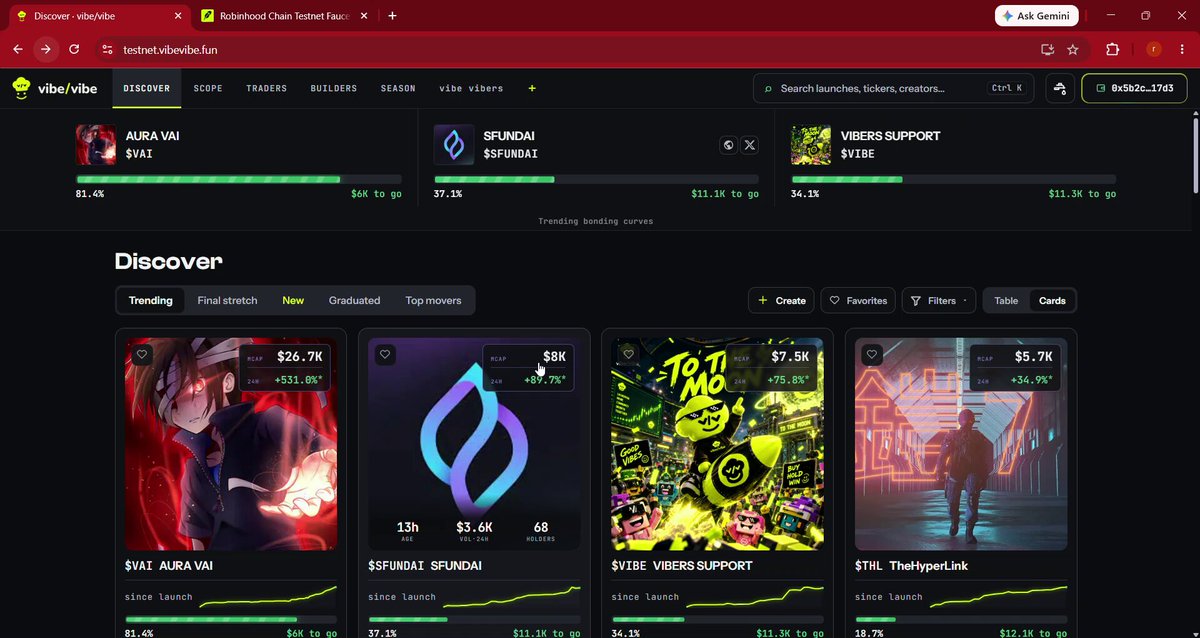
Task: Open the faucet drip icon beside search
Action: pos(1060,88)
